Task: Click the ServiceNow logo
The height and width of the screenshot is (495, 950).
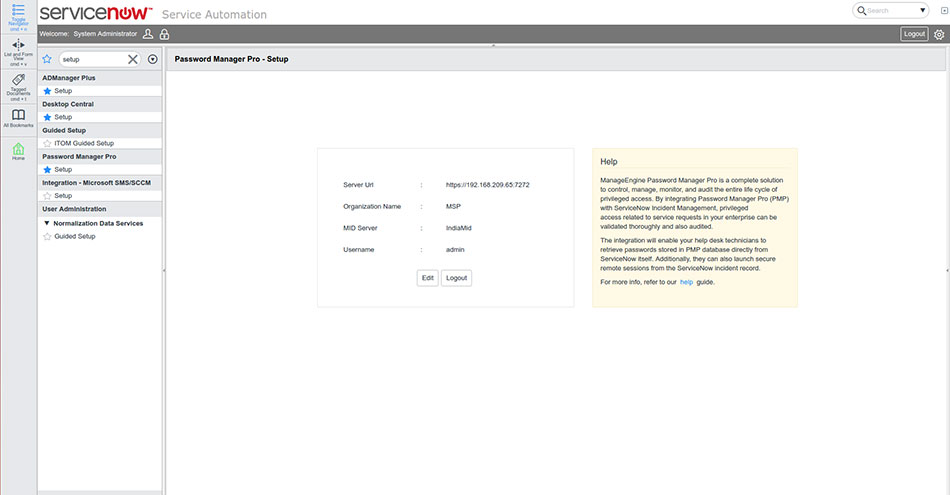Action: (x=96, y=12)
